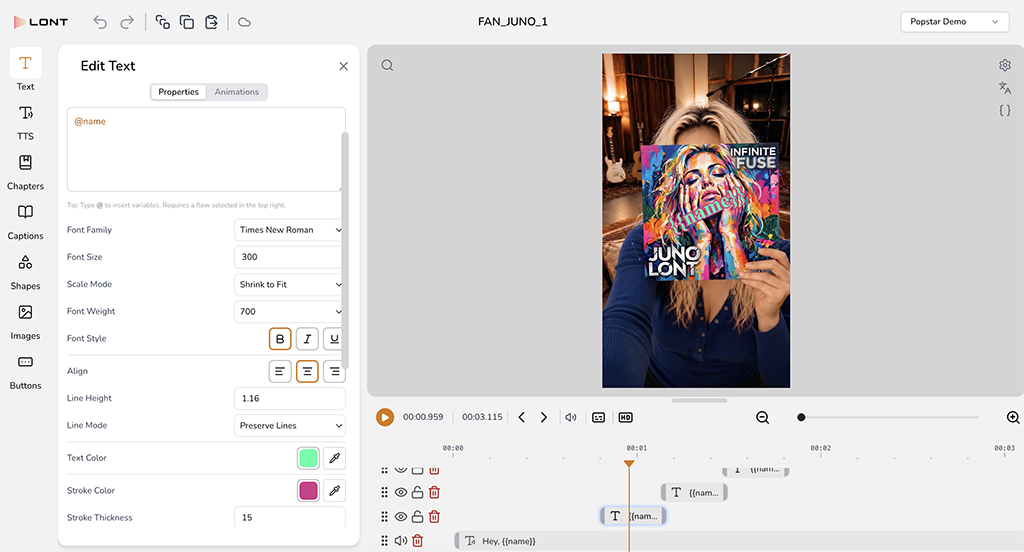Open the curly braces variables icon

click(1005, 110)
